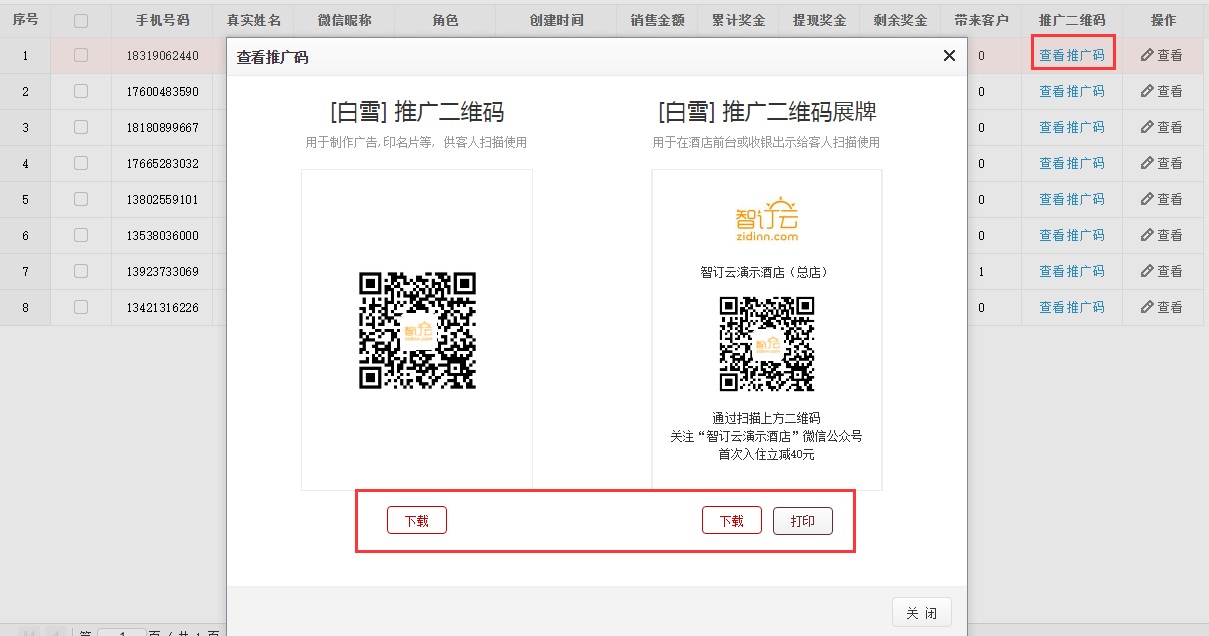
Task: Click the 提现奖金 column header
Action: [x=819, y=20]
